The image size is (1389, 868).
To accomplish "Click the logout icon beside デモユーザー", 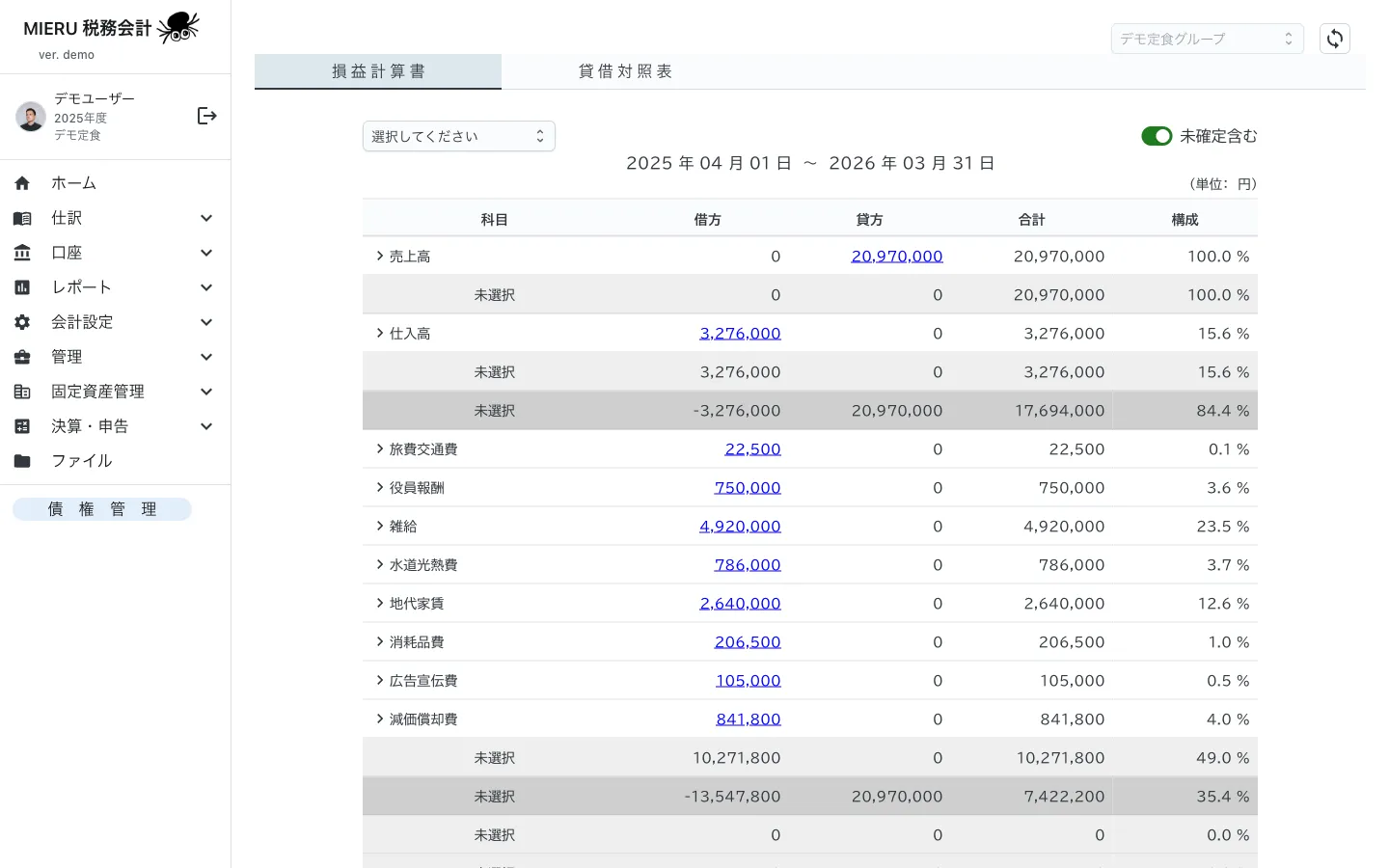I will 206,116.
